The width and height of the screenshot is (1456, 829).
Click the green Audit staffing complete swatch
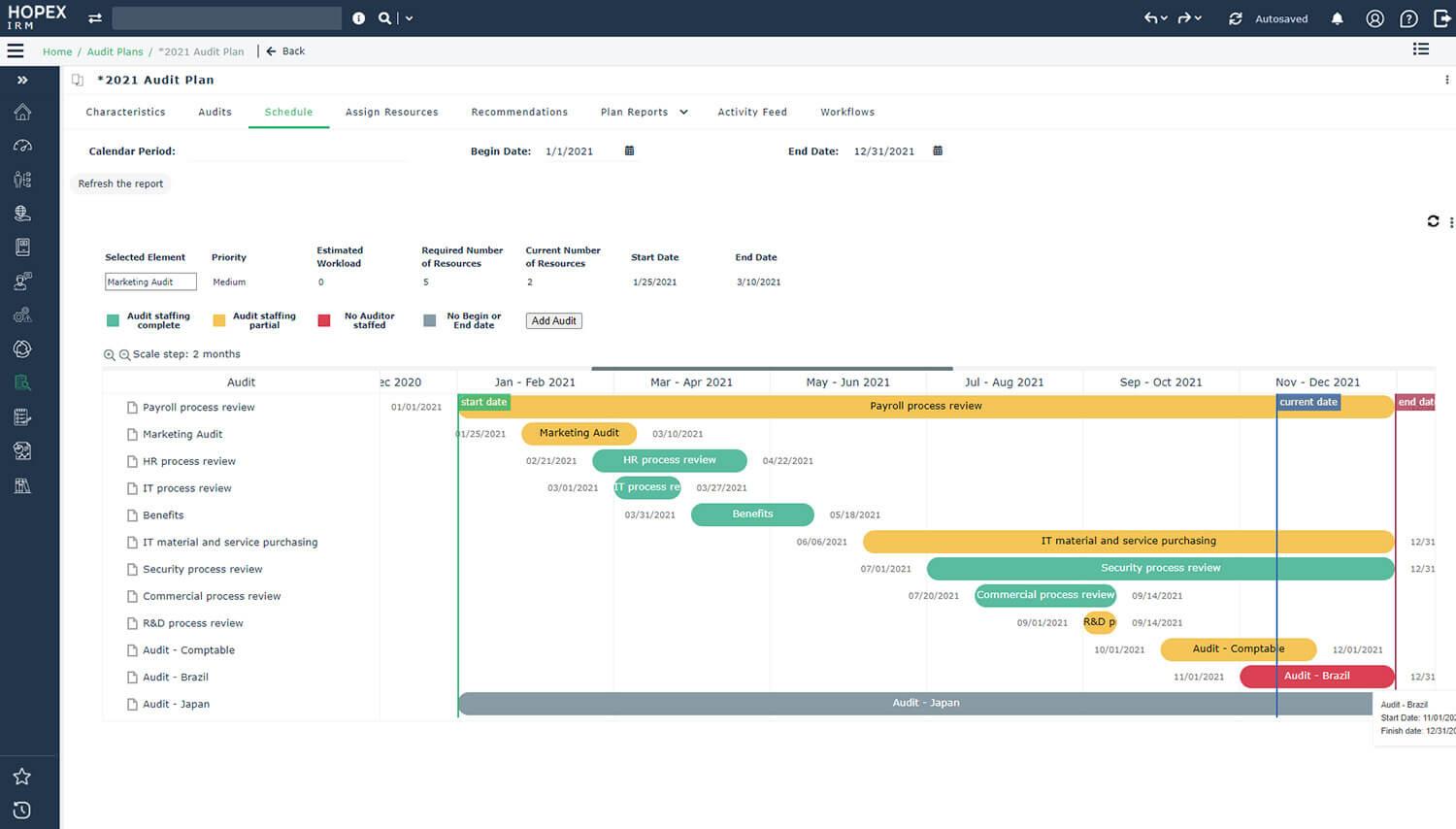click(x=113, y=320)
